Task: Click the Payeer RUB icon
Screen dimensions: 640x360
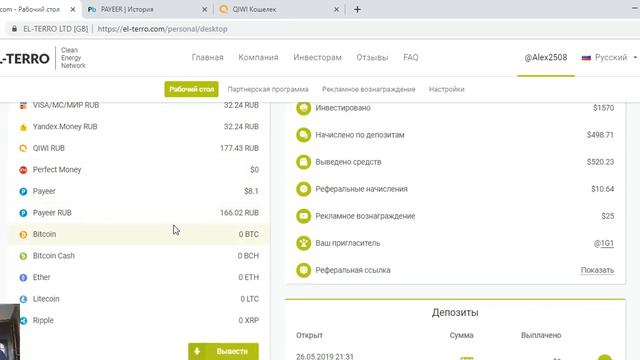Action: [x=23, y=213]
